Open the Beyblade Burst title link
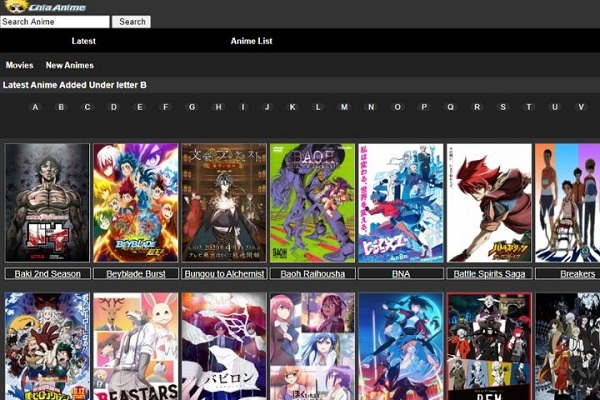600x400 pixels. point(136,274)
